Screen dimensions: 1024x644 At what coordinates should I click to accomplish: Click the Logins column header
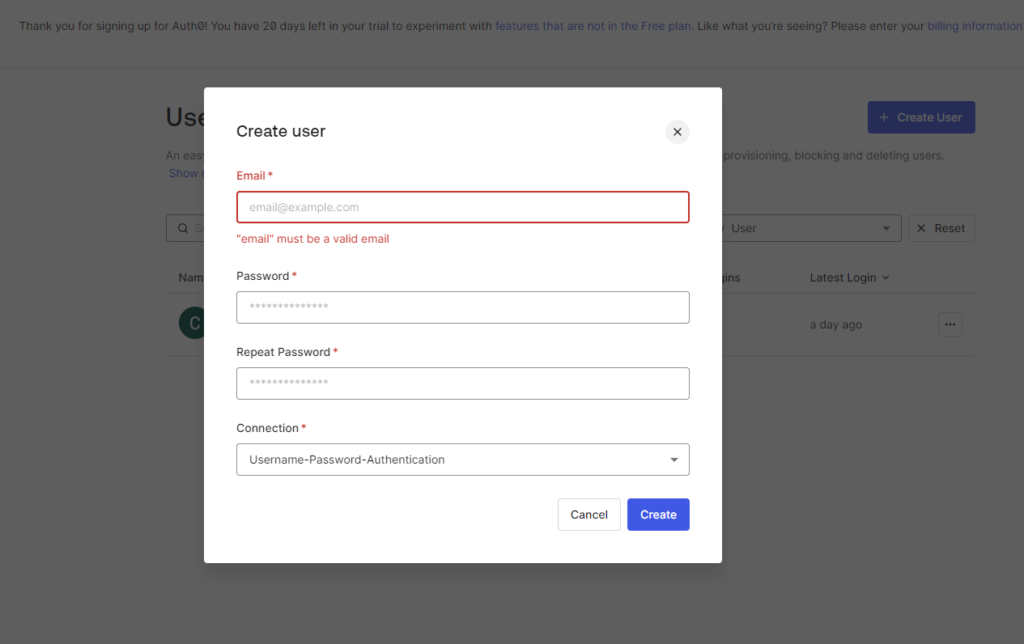[x=730, y=278]
